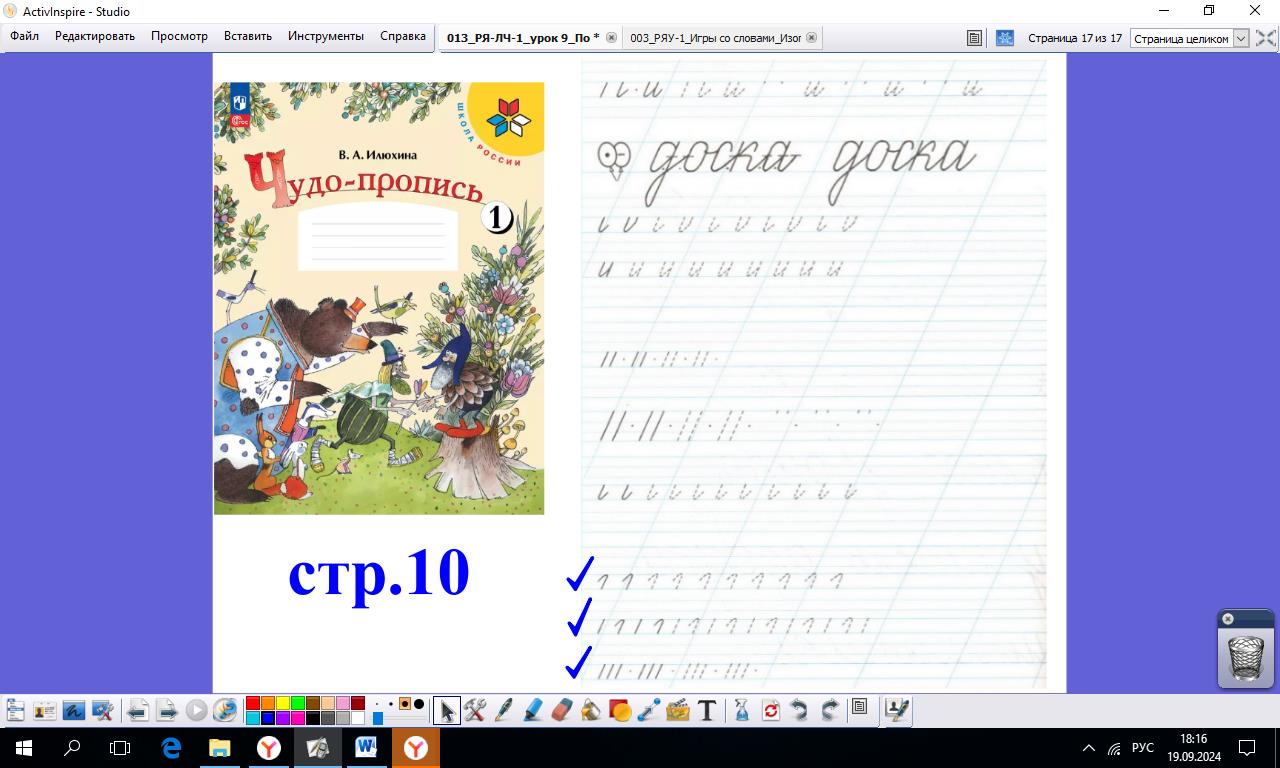Open the Инструменты menu
The width and height of the screenshot is (1280, 768).
click(x=326, y=36)
